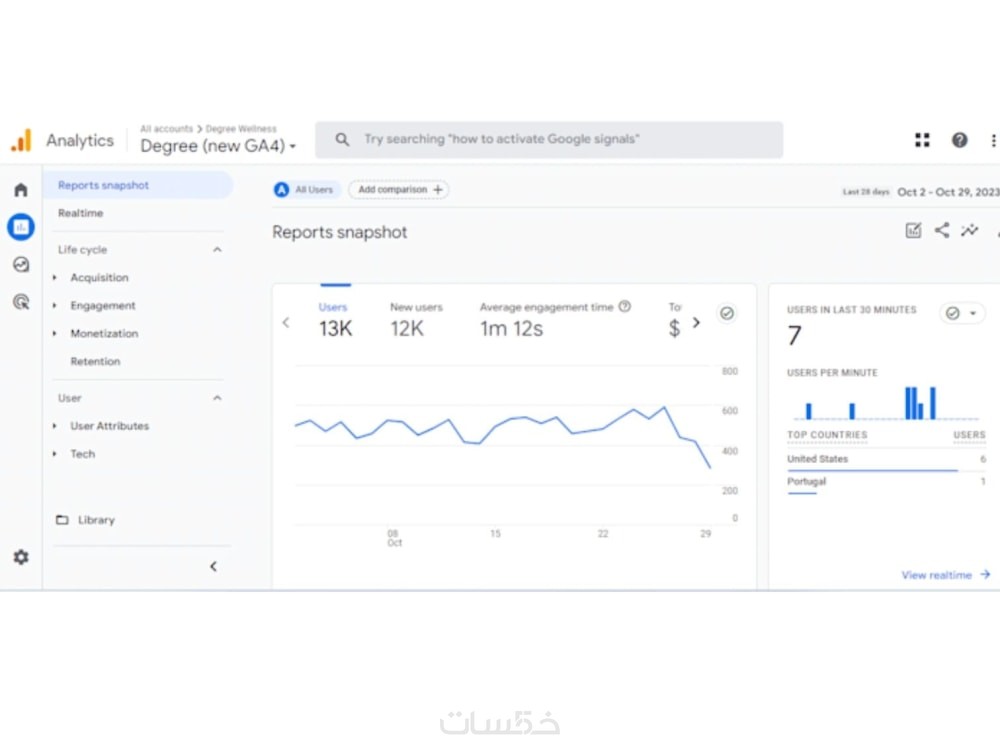
Task: Click the Reports snapshot page heading
Action: (x=339, y=232)
